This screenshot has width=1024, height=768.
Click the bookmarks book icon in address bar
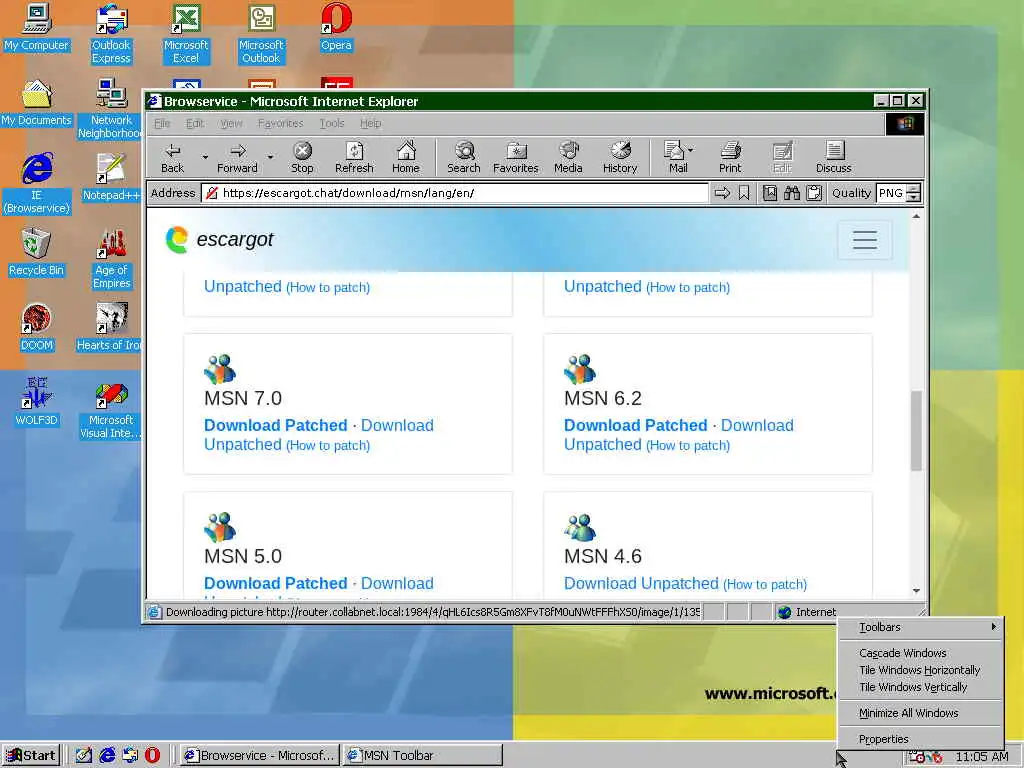point(770,193)
